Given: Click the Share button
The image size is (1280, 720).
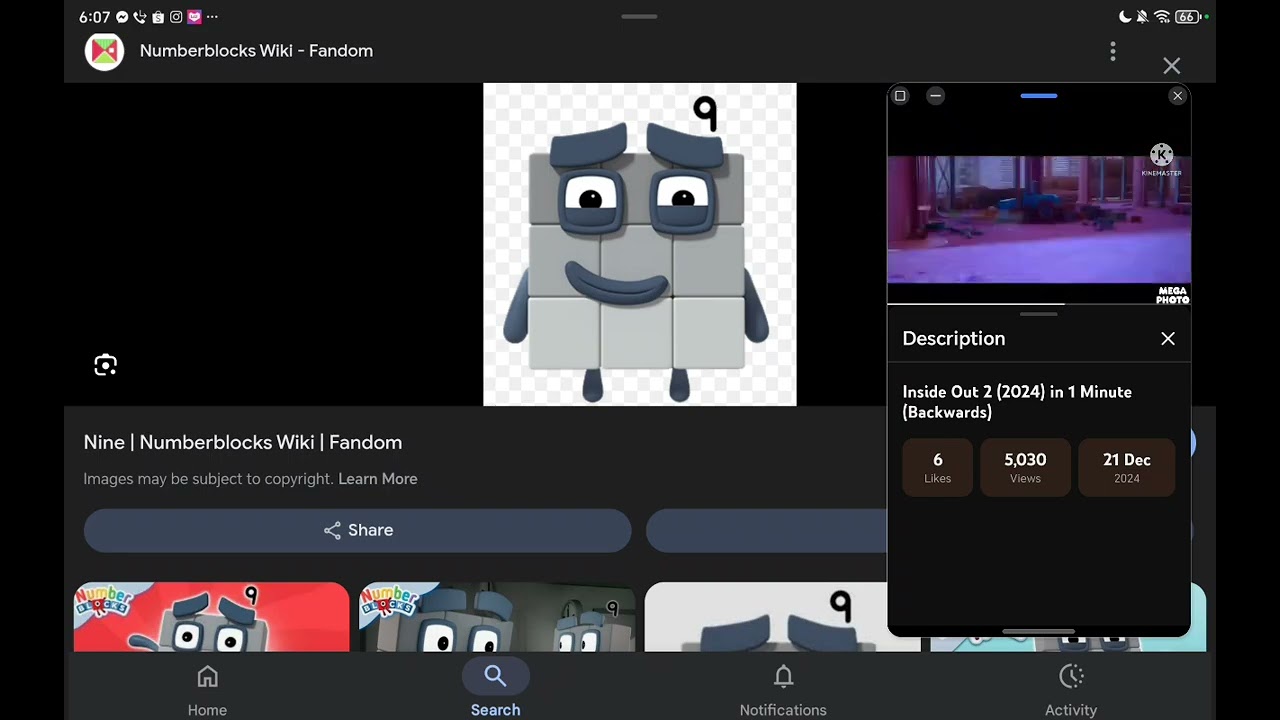Looking at the screenshot, I should coord(358,530).
